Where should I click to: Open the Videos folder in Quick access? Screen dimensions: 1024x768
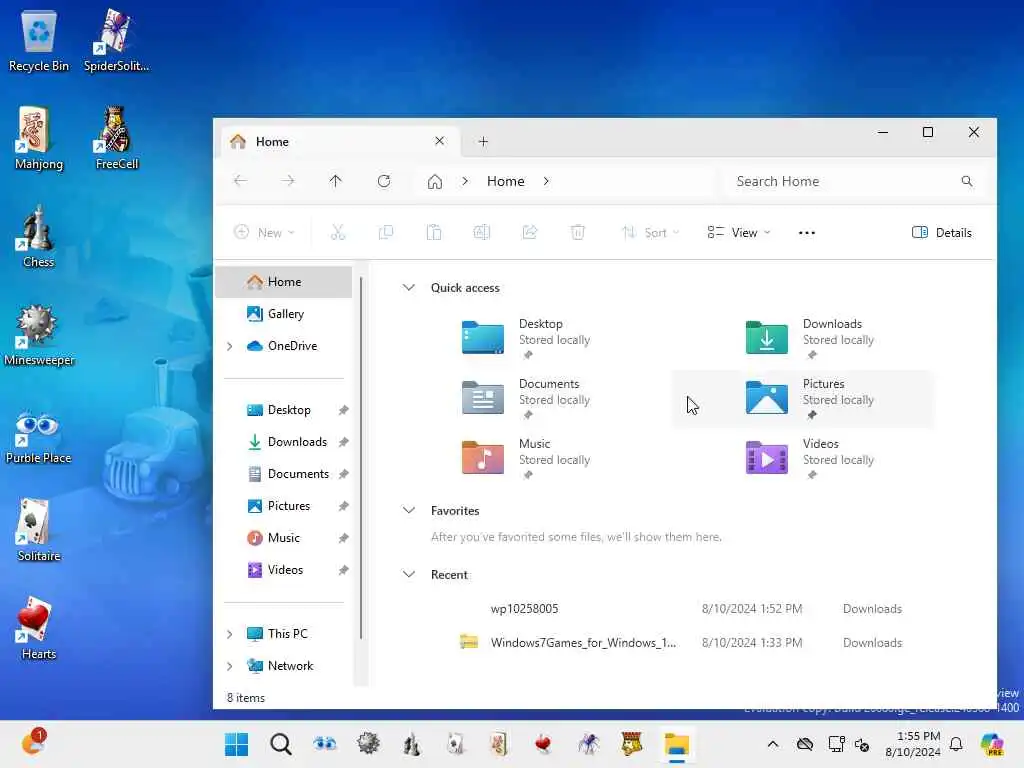803,458
